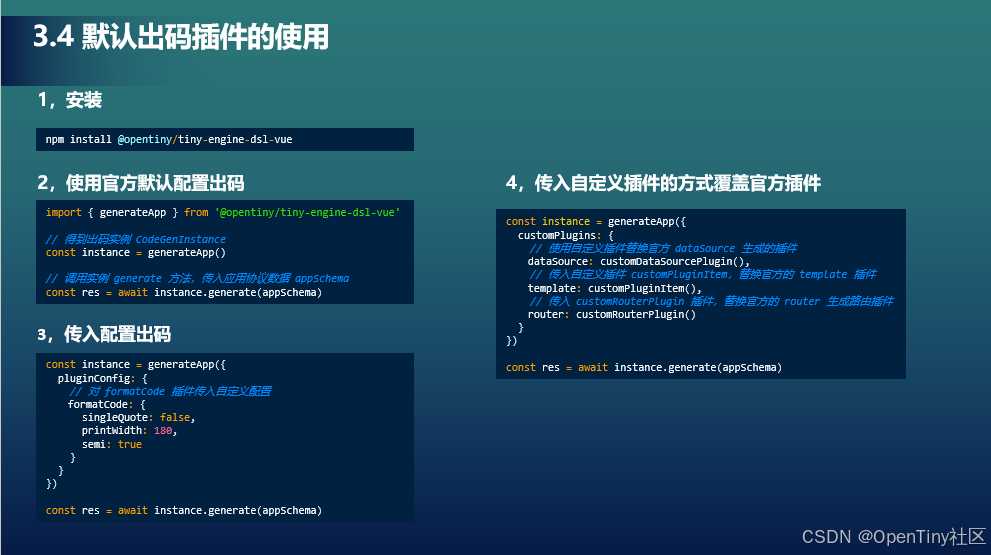Click the formatCode comment line

click(x=170, y=391)
